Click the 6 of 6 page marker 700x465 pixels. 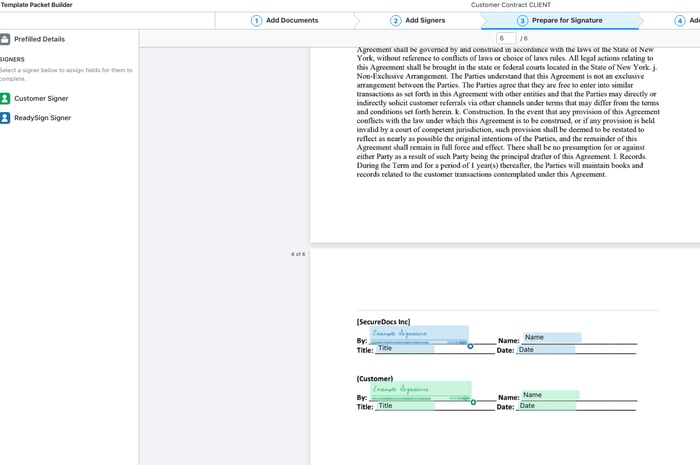coord(298,254)
